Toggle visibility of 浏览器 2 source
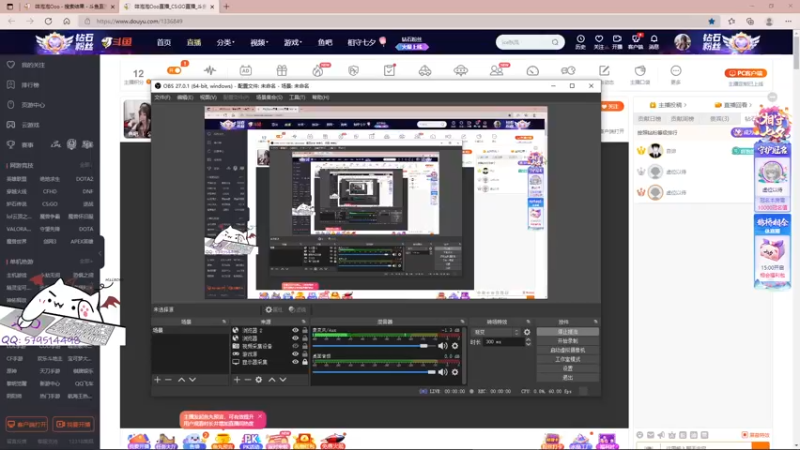The width and height of the screenshot is (800, 450). click(295, 330)
